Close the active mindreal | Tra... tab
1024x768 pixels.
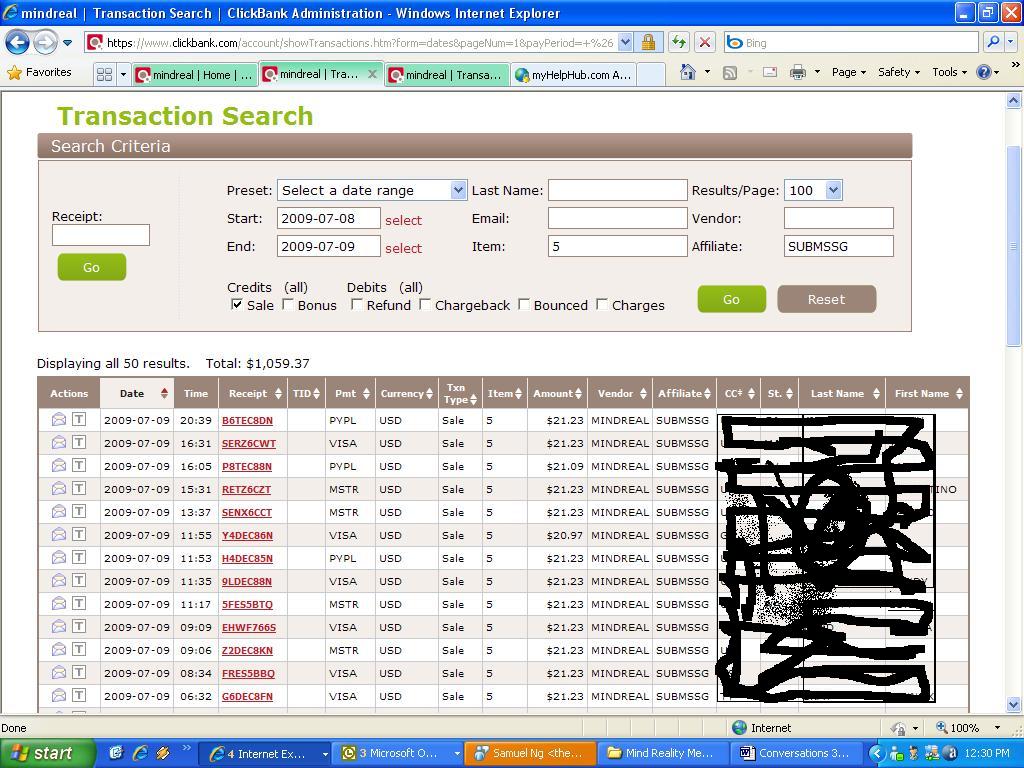click(x=372, y=74)
